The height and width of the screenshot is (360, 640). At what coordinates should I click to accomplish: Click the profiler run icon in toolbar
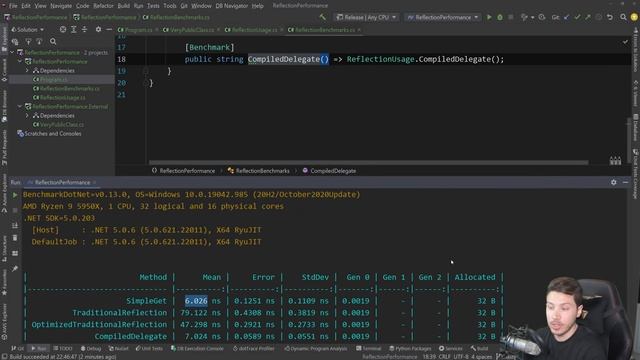[524, 17]
